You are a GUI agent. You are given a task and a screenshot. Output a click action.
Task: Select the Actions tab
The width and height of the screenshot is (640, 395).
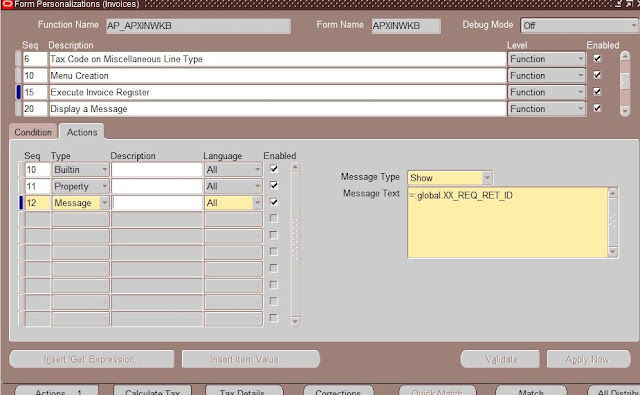click(x=82, y=132)
